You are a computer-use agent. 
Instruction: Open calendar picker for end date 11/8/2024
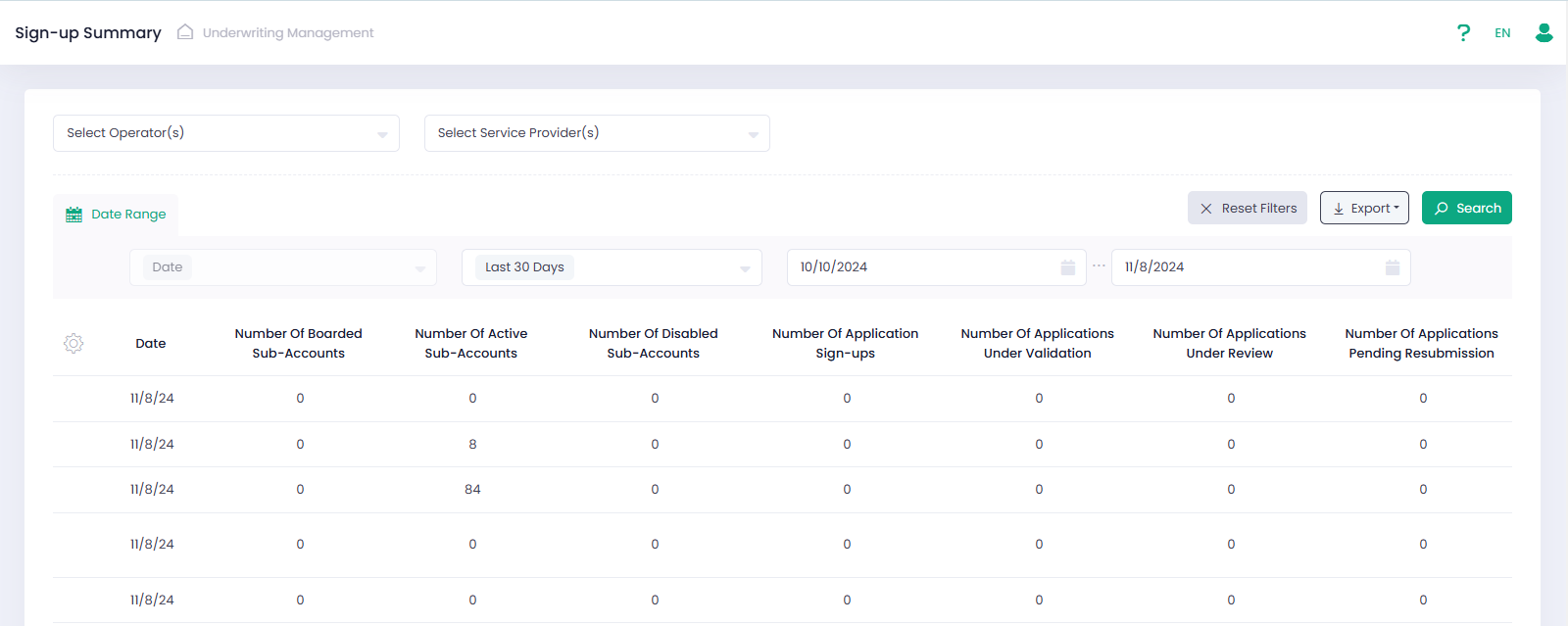coord(1392,267)
